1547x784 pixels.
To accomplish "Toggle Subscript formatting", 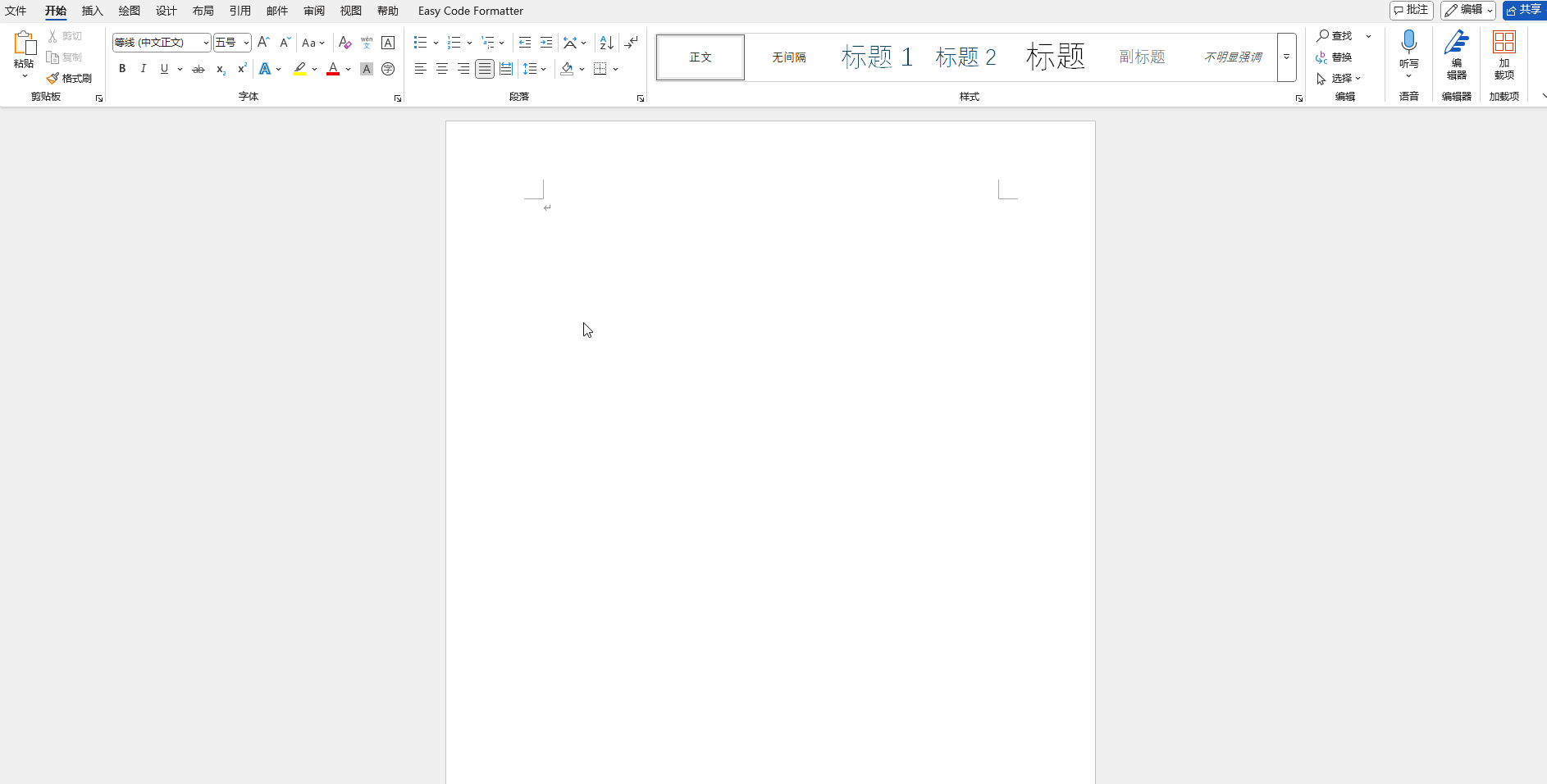I will coord(221,69).
